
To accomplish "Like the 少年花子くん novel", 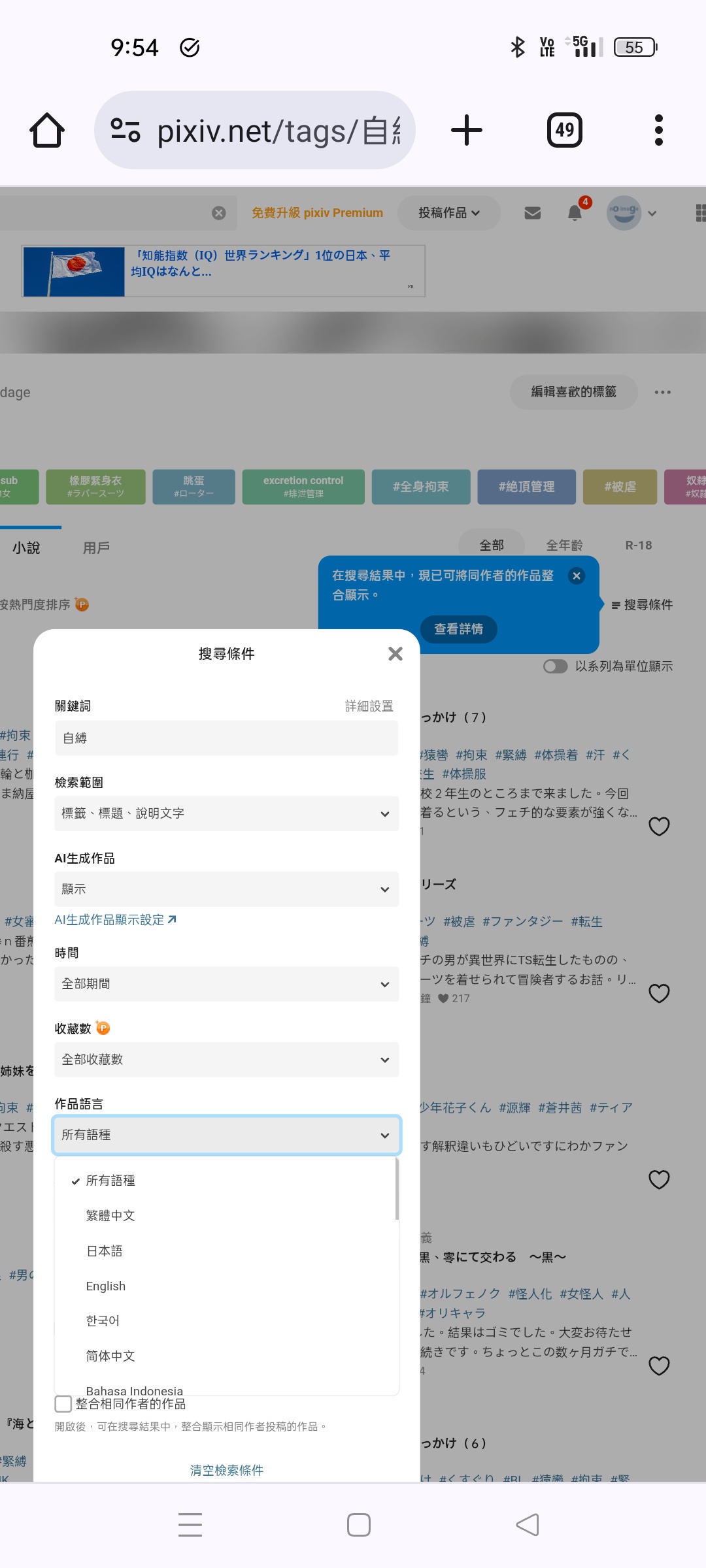I will click(659, 1179).
